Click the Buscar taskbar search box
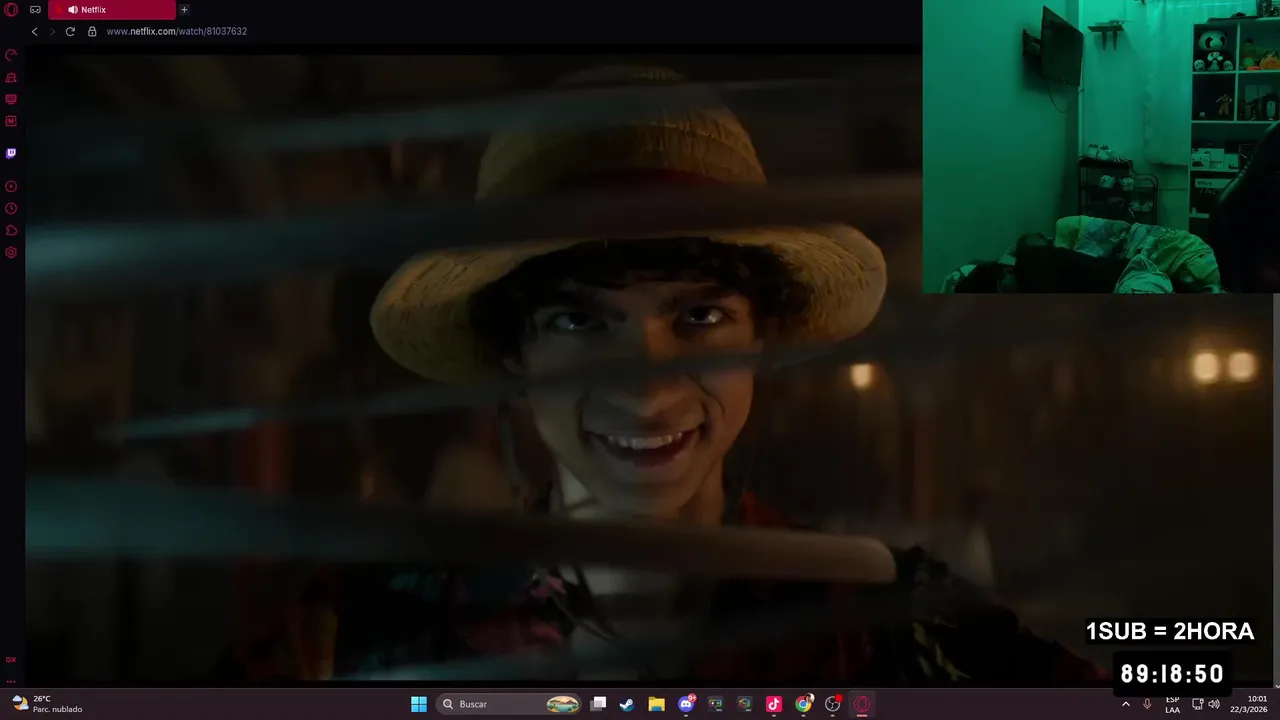Screen dimensions: 1280x720 (510, 704)
